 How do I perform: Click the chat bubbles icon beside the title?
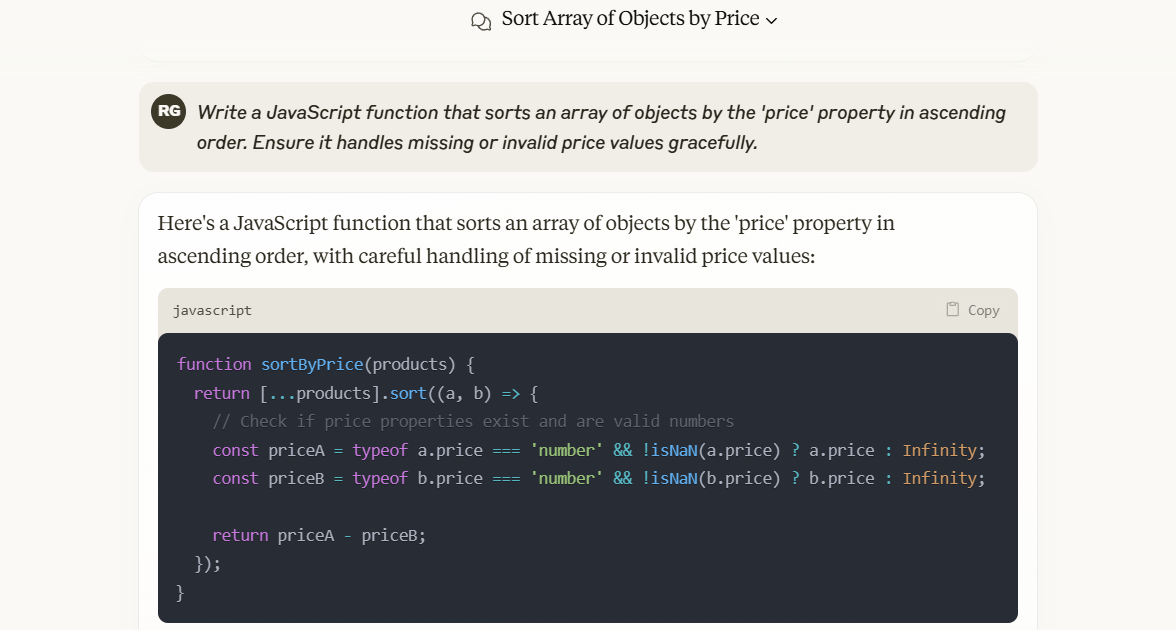pos(481,21)
